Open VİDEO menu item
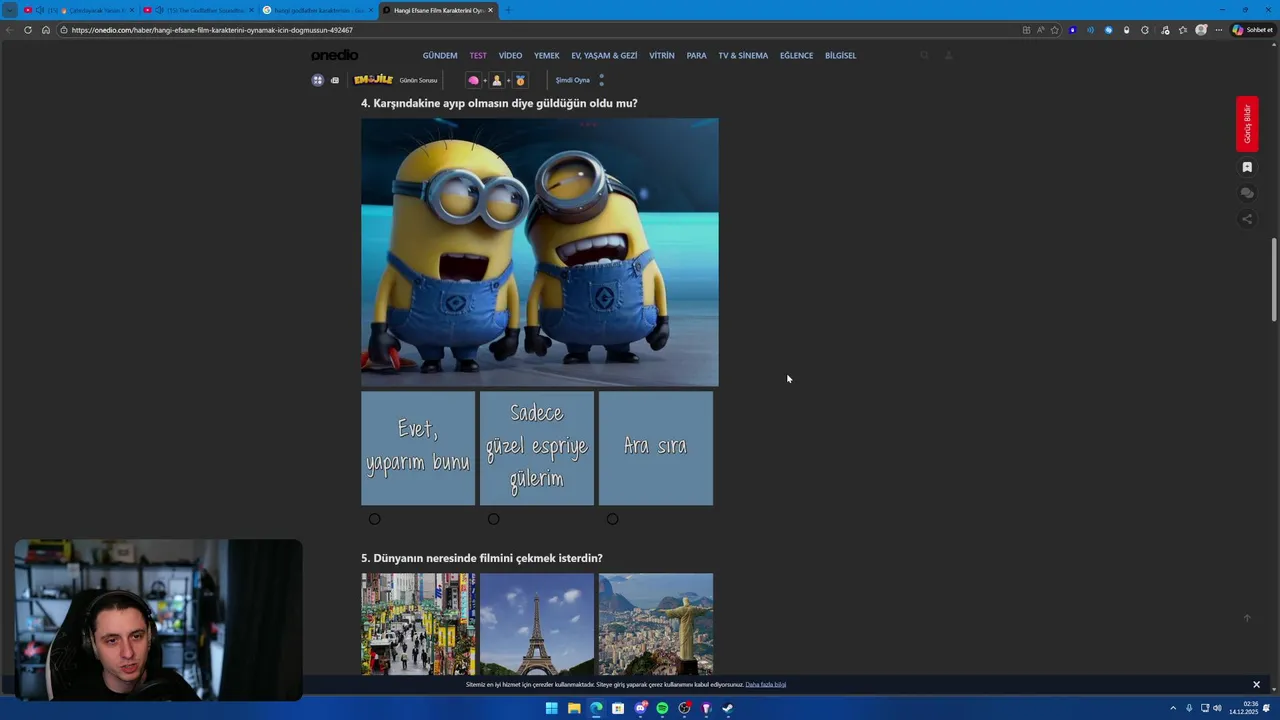This screenshot has height=720, width=1280. coord(510,55)
